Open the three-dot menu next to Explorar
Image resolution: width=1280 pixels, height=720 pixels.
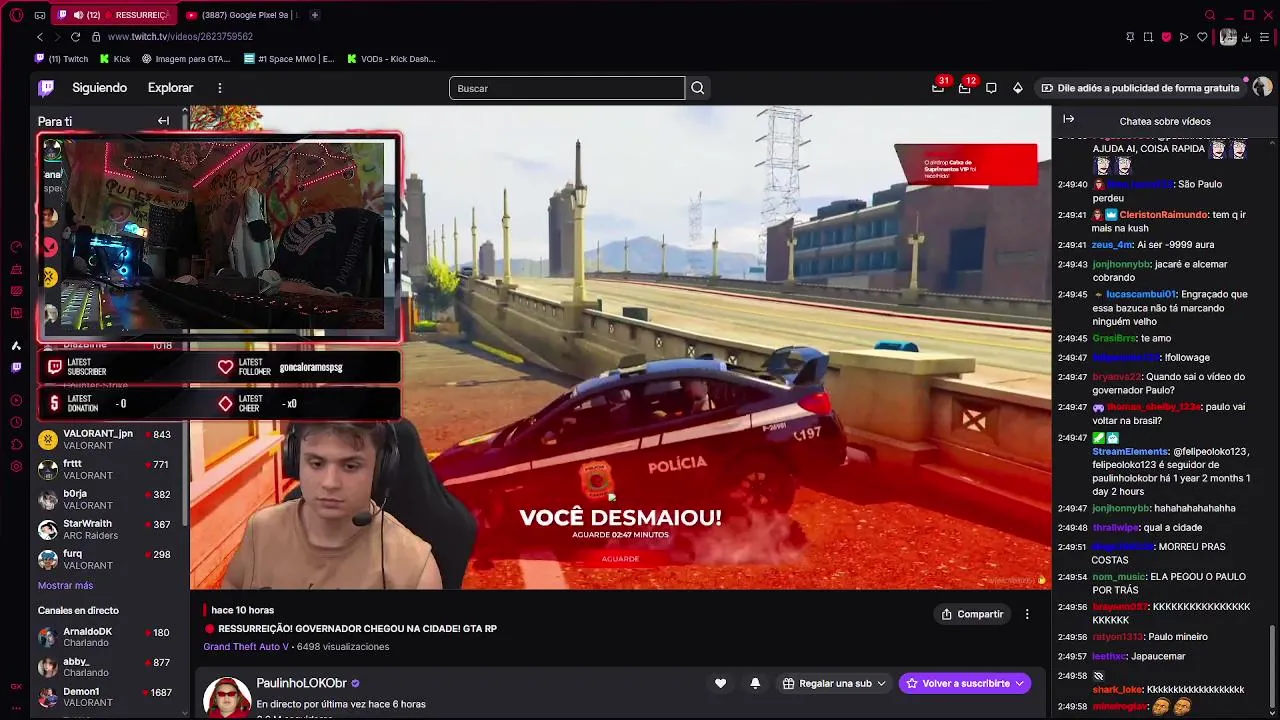click(x=220, y=88)
